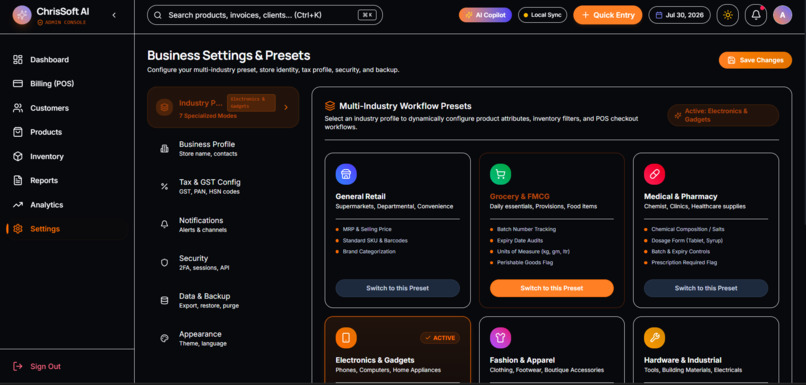Switch to the Grocery & FMCG preset

[552, 288]
